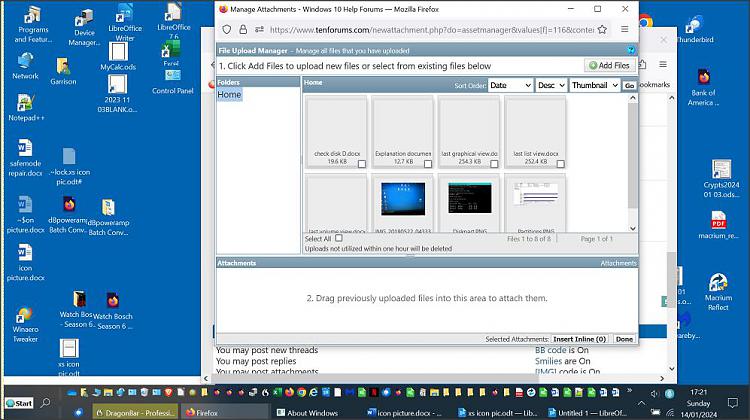Click the Firefox address bar URL

point(431,30)
